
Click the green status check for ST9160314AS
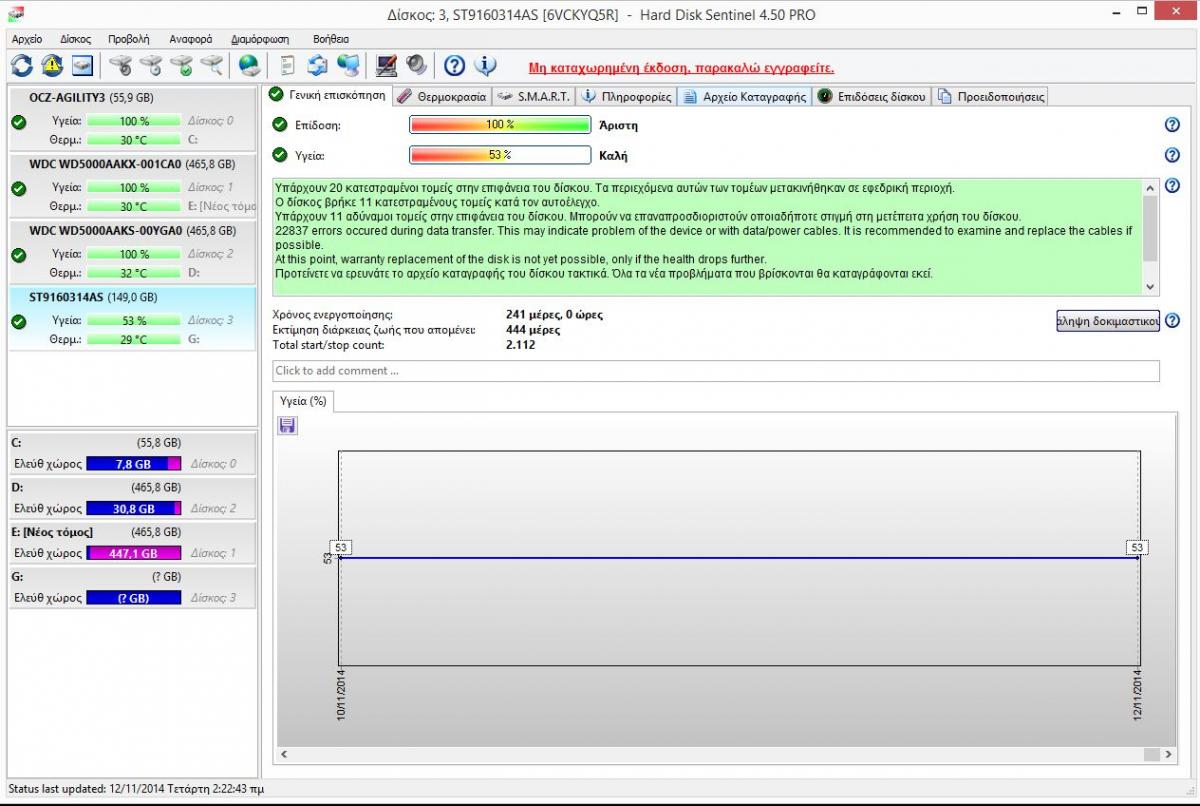pos(18,321)
